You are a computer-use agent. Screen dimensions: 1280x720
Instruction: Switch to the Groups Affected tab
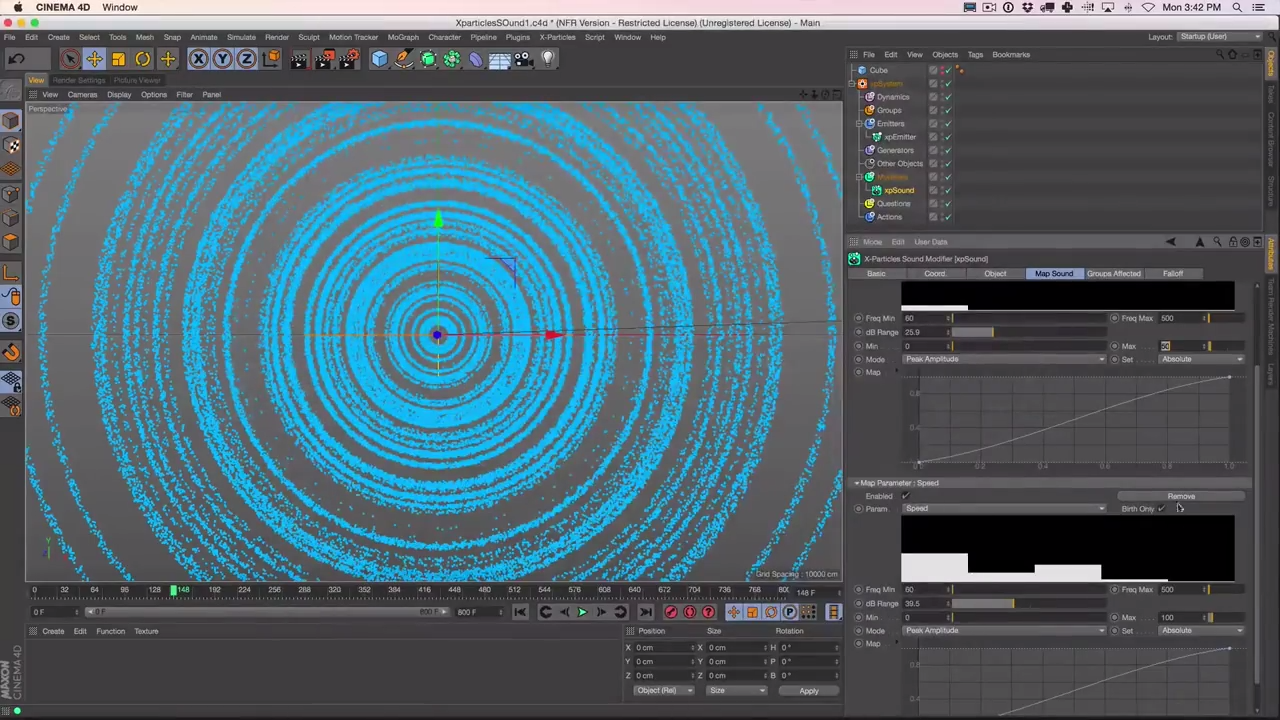tap(1113, 274)
